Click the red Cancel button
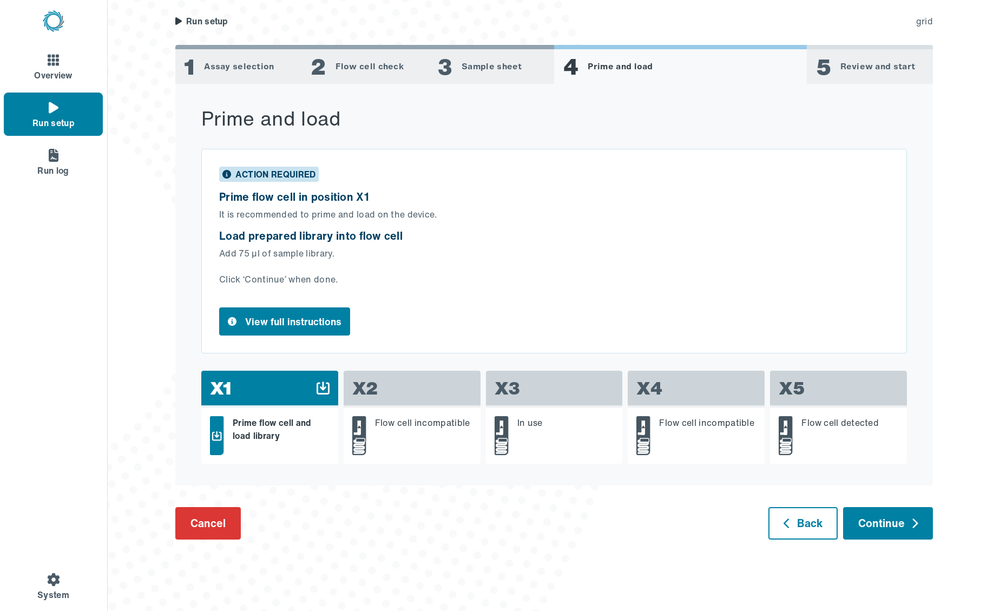 [208, 523]
